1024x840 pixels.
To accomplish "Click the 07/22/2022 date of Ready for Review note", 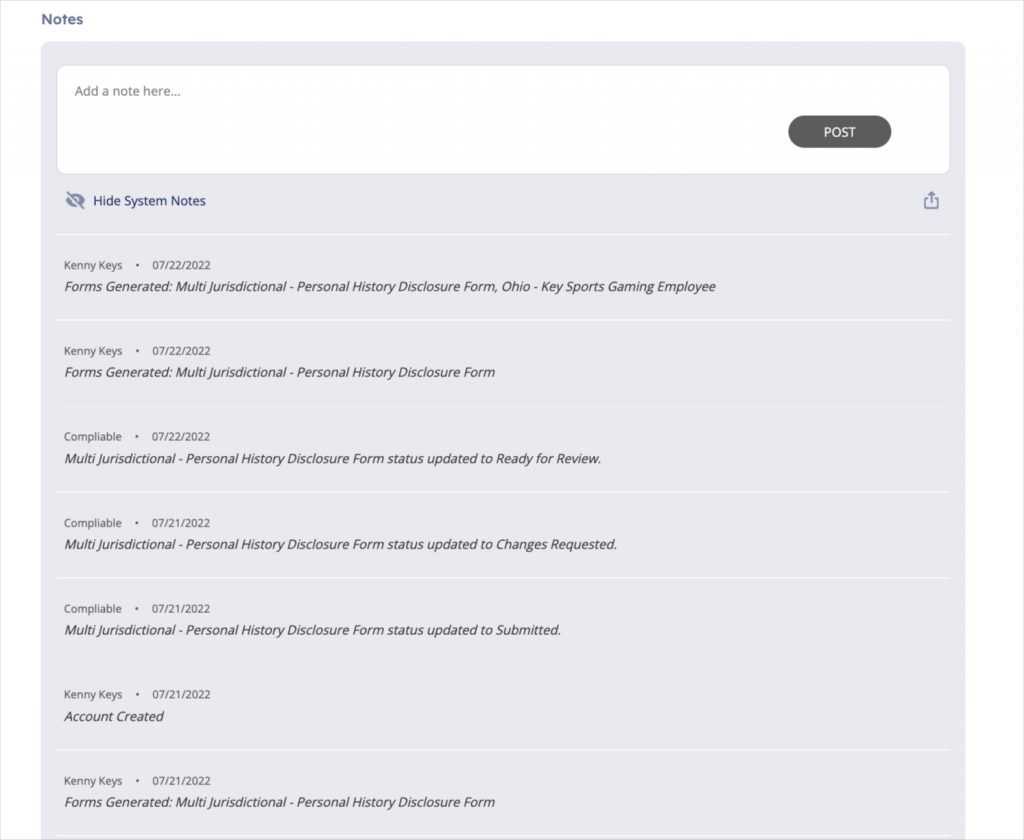I will click(181, 436).
